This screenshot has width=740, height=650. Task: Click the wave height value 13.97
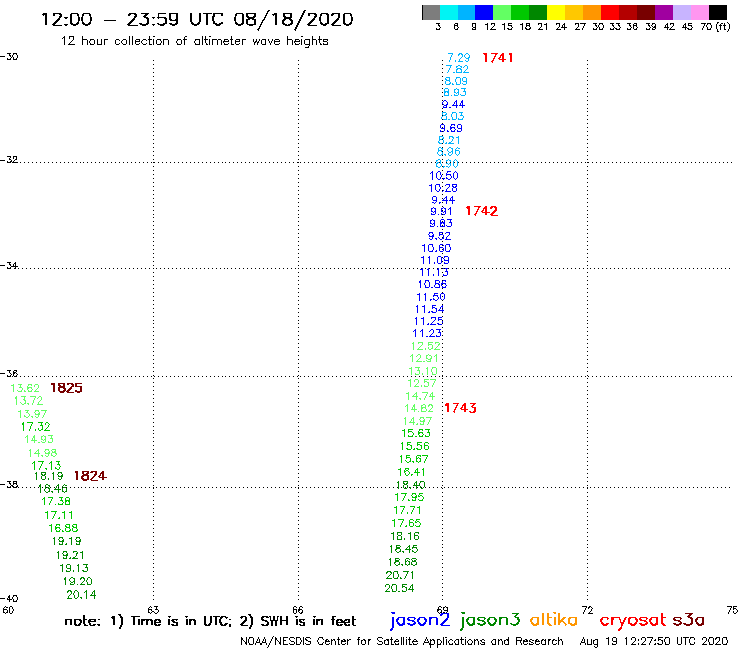pos(32,414)
